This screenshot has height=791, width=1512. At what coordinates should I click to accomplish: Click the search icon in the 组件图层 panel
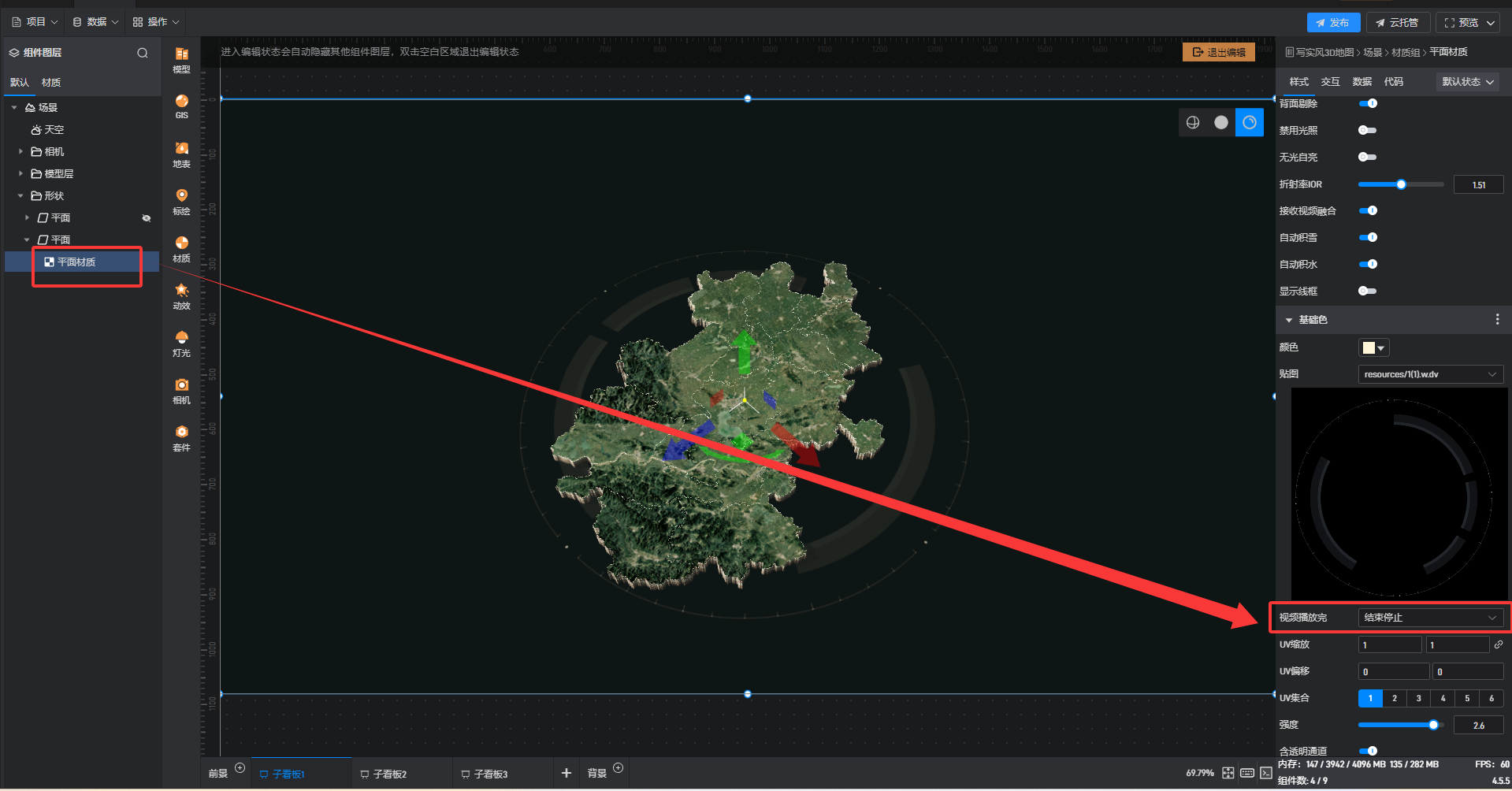pos(143,53)
